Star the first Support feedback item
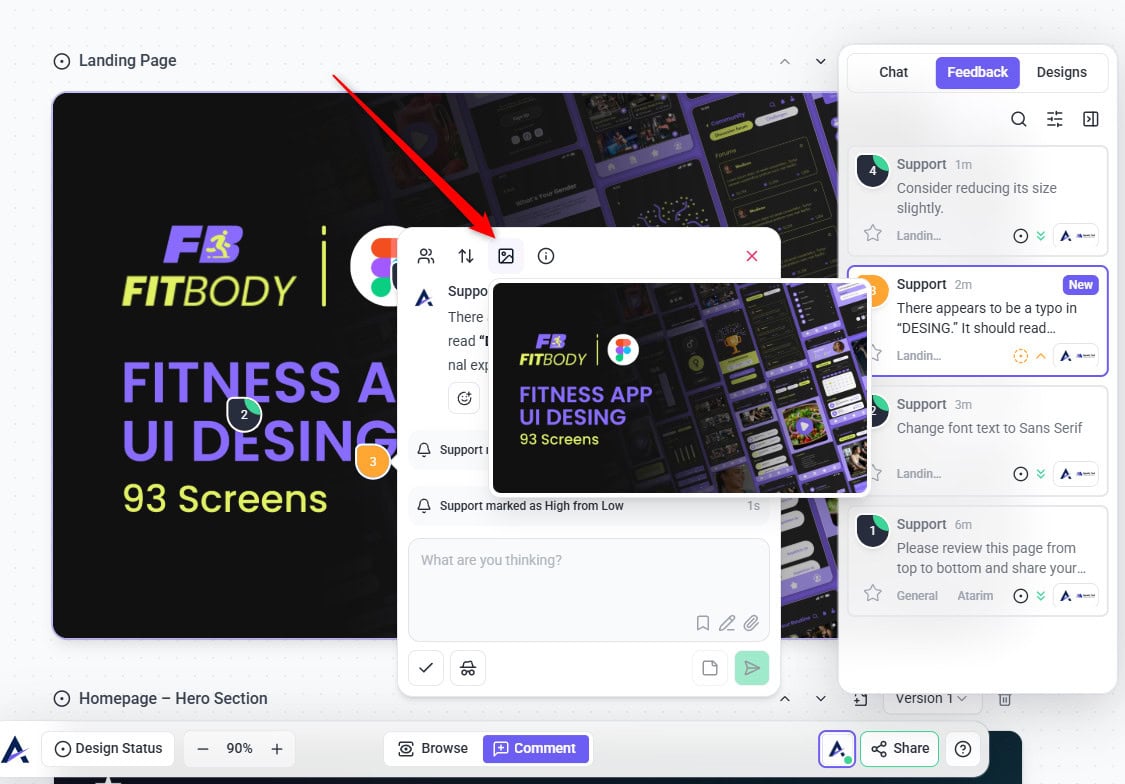 click(873, 233)
